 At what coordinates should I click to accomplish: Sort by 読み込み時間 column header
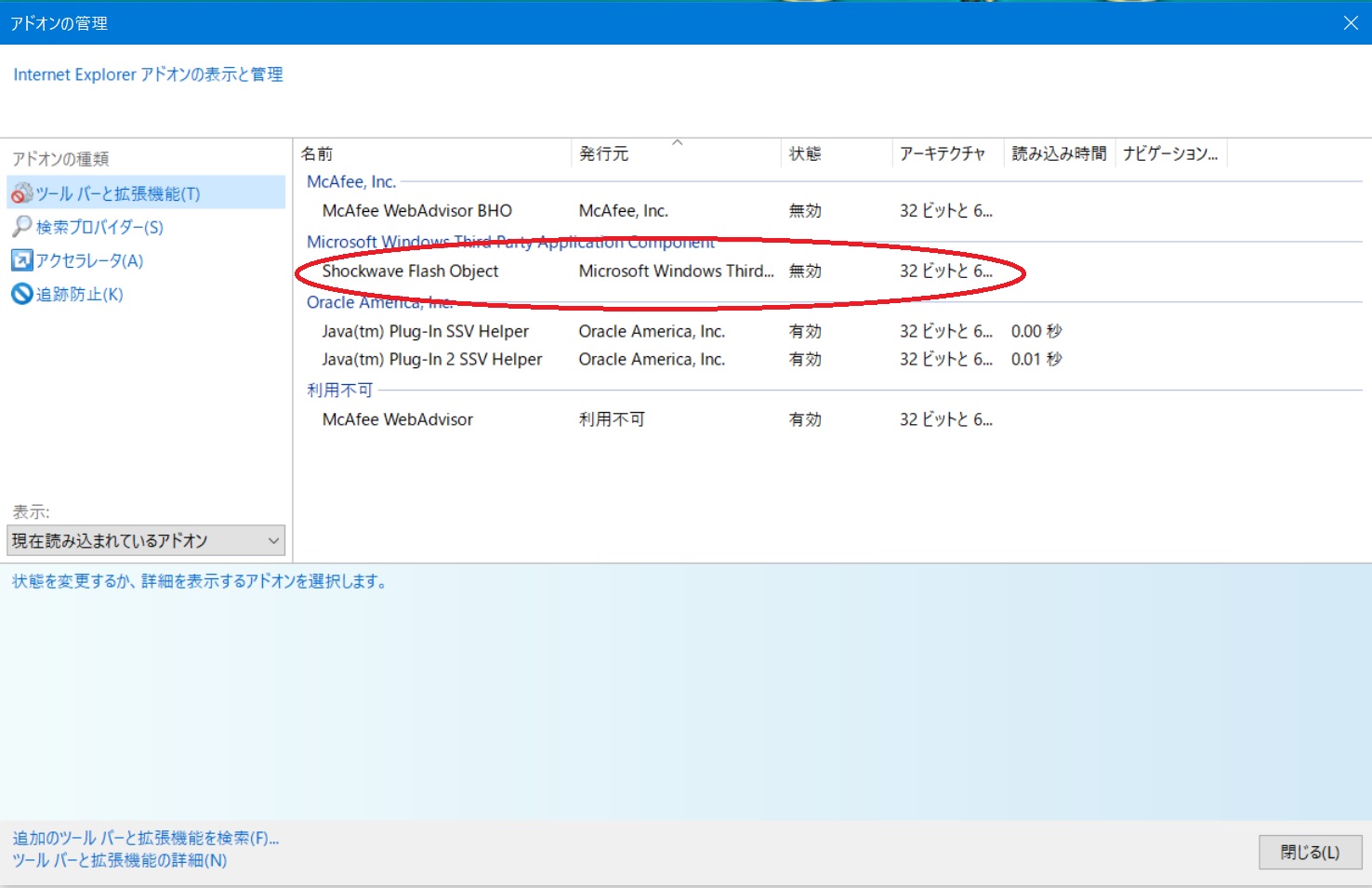click(1060, 153)
